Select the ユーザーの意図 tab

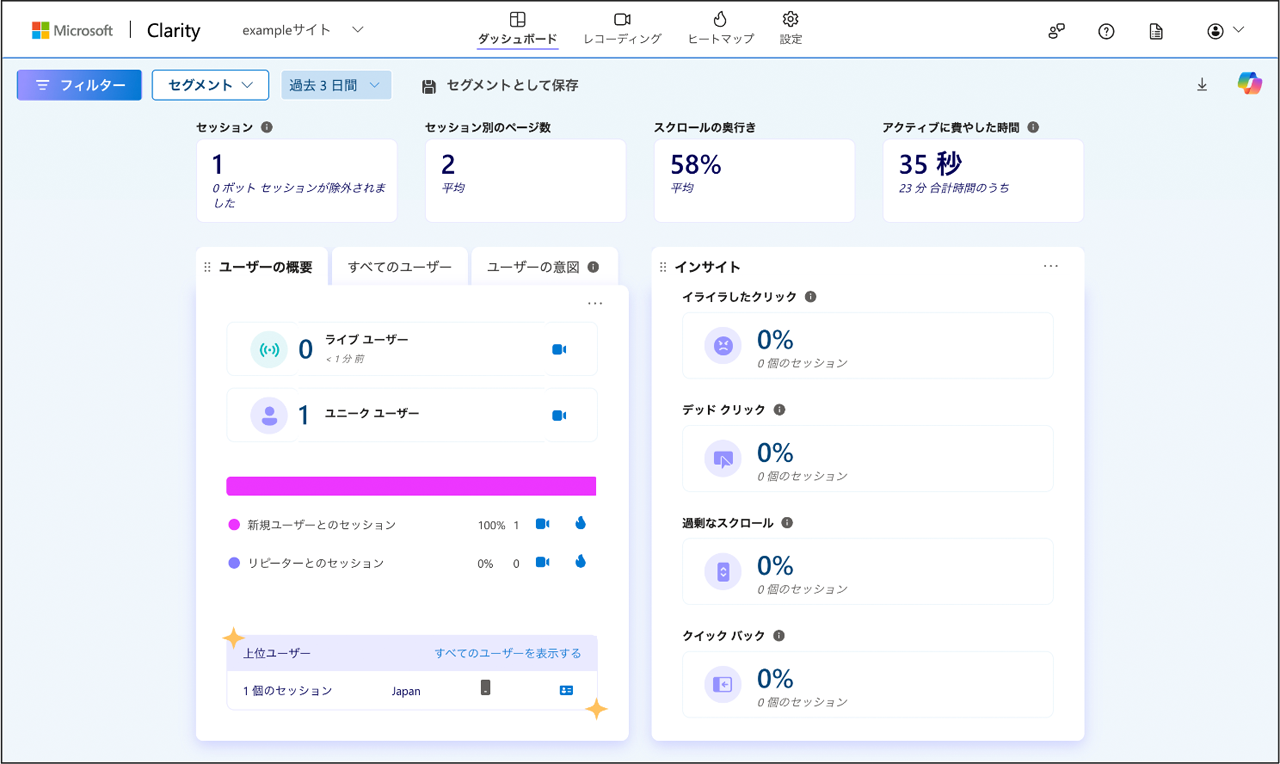point(544,267)
